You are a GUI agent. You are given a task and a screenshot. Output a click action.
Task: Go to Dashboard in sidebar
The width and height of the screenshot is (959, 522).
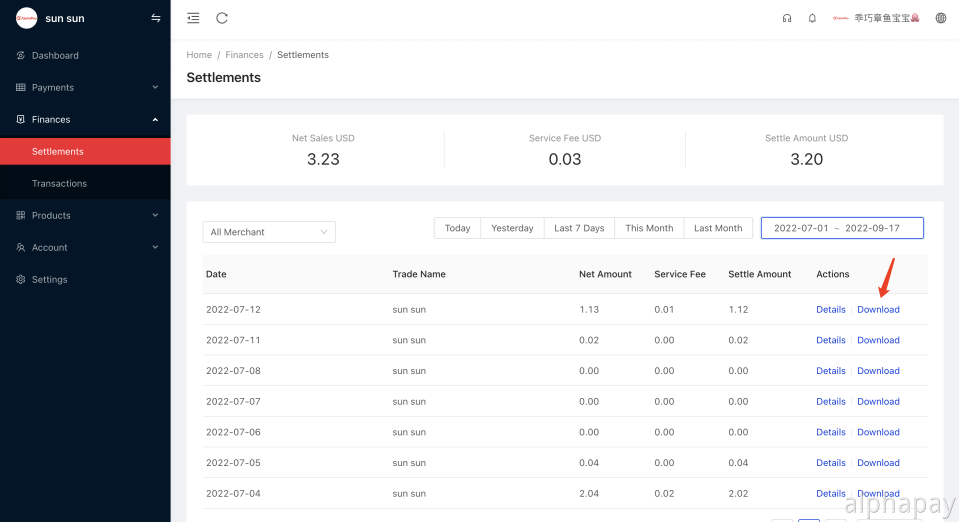coord(55,56)
